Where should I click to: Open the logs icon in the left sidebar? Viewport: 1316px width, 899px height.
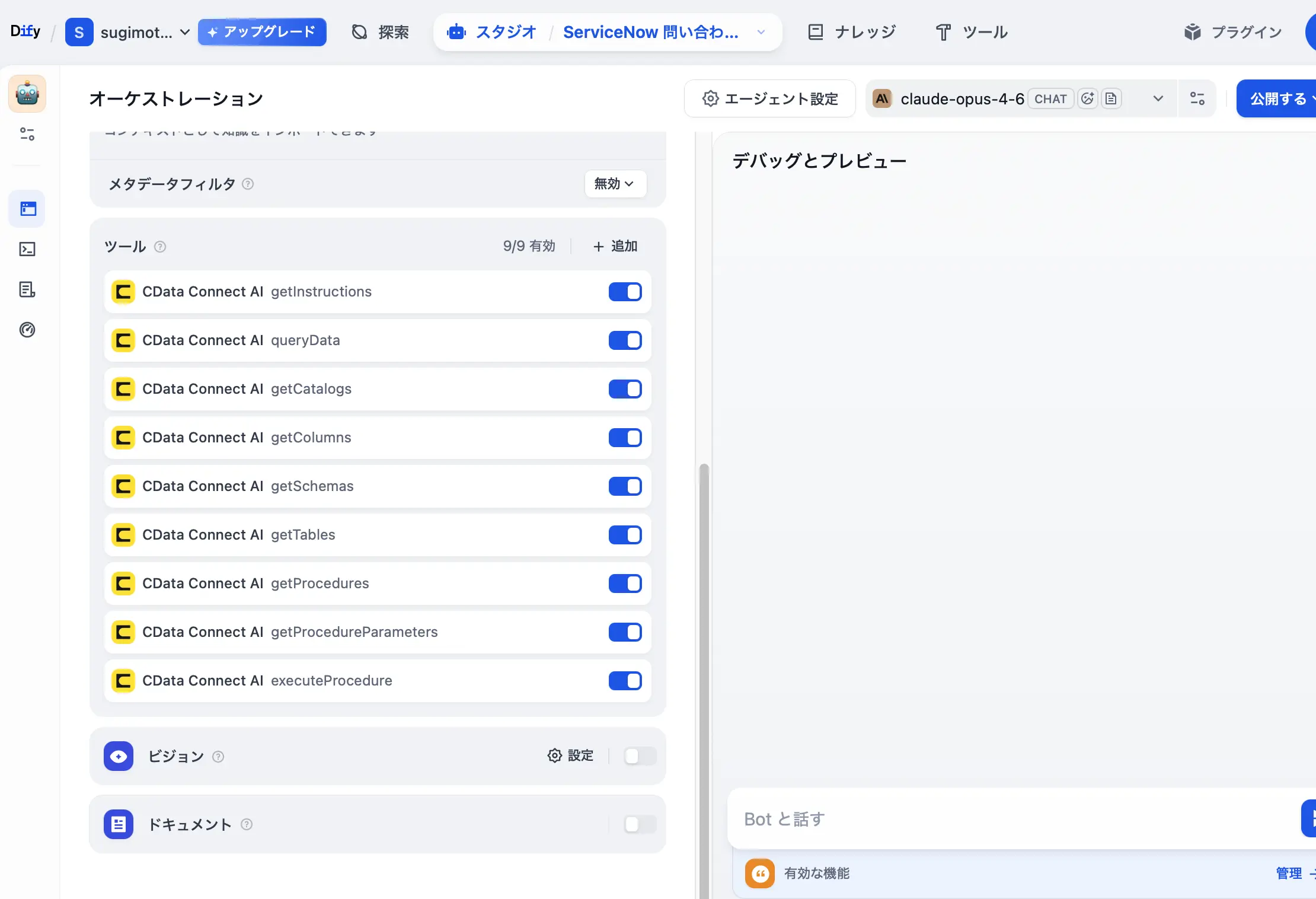[27, 289]
